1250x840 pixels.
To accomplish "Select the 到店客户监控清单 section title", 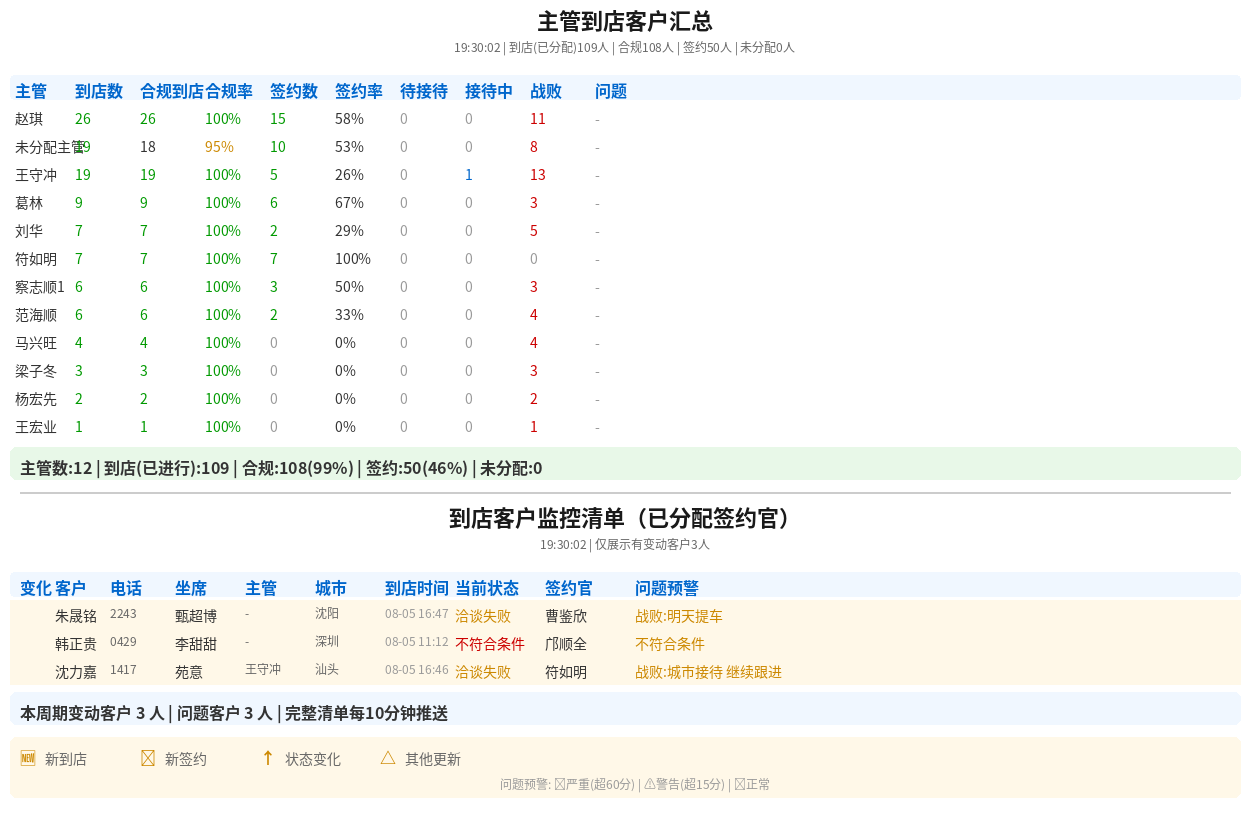I will (625, 518).
